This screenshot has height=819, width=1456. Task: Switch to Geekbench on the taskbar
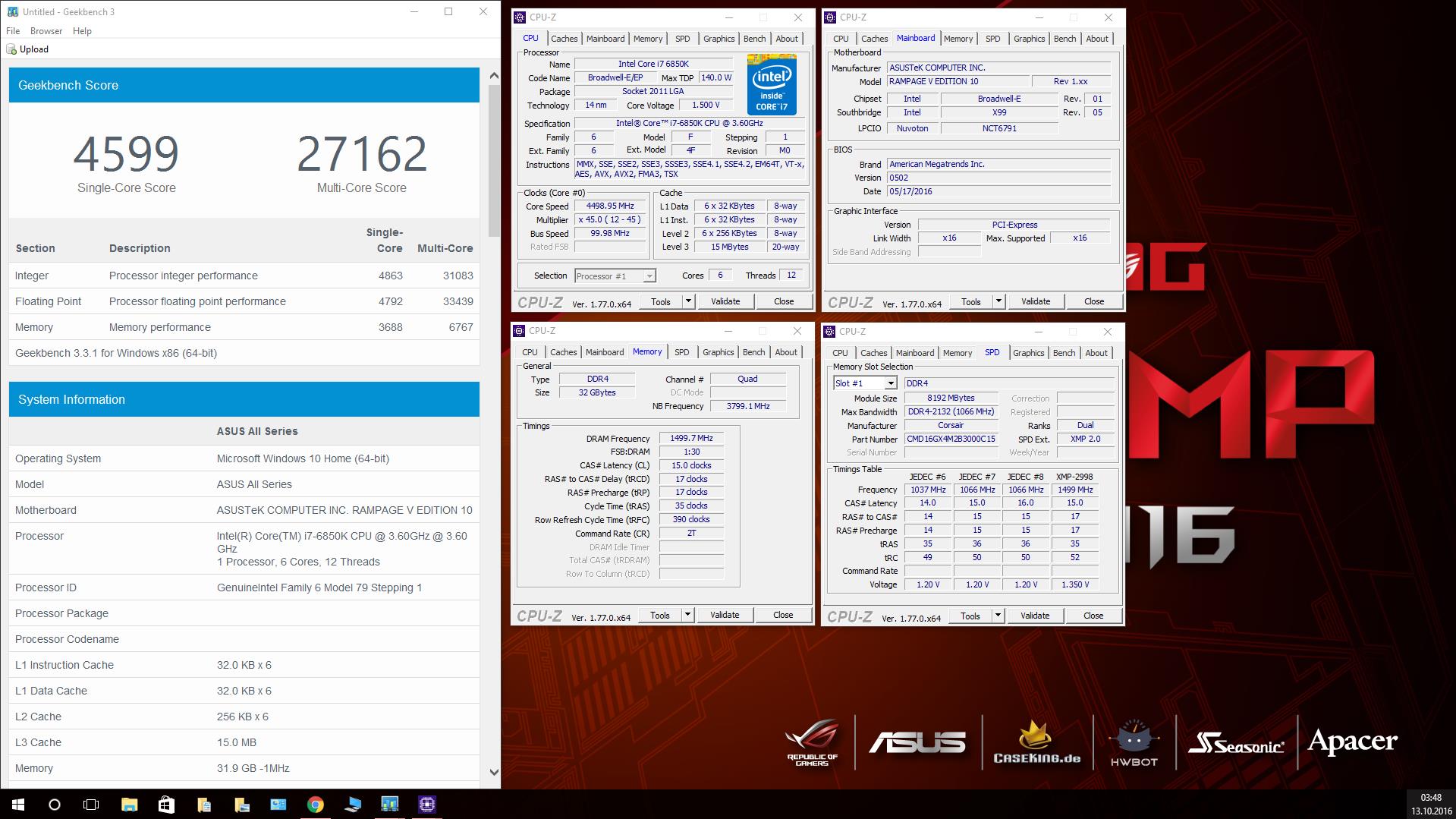point(390,805)
